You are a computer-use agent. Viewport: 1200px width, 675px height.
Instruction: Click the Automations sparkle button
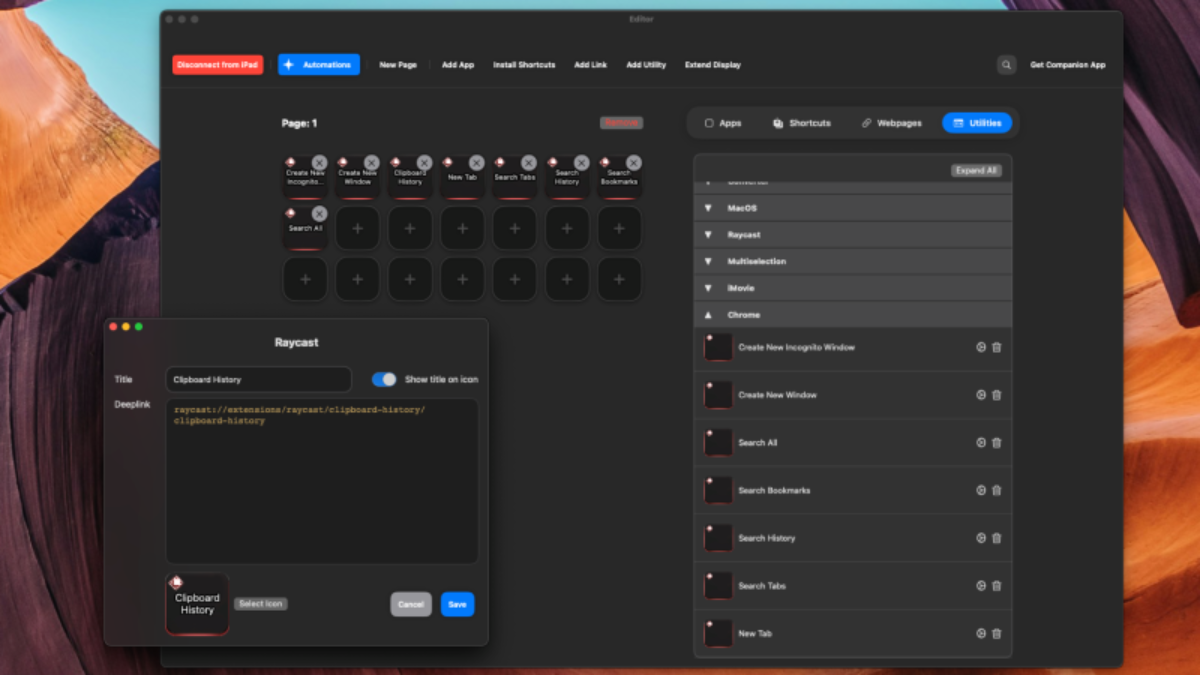pos(319,65)
